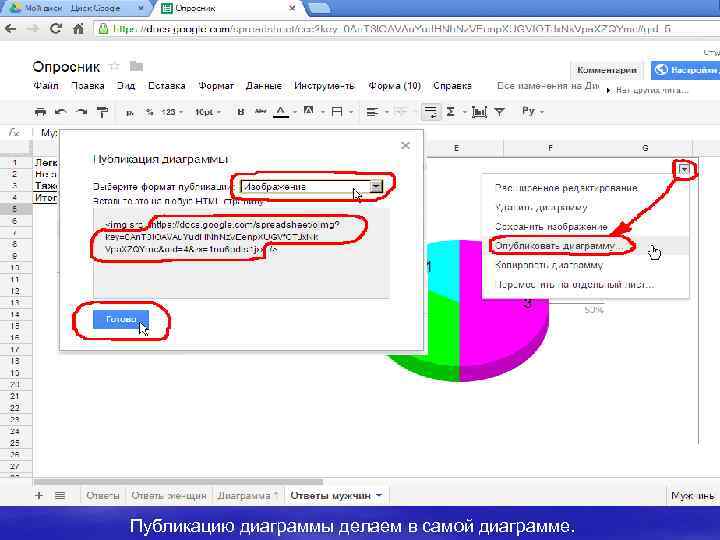Screen dimensions: 720x540
Task: Open the 10pt font size dropdown
Action: [x=208, y=112]
